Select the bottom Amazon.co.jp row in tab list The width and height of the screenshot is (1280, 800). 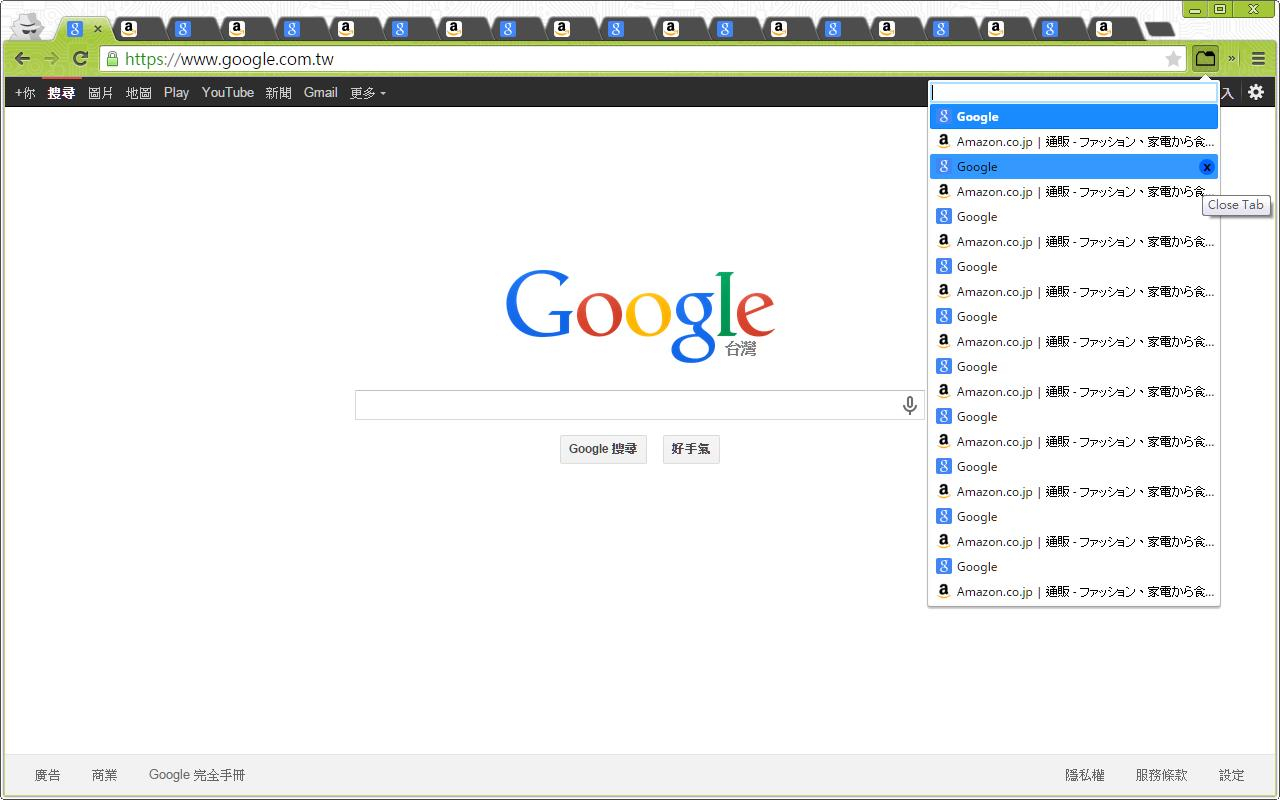click(x=1074, y=592)
